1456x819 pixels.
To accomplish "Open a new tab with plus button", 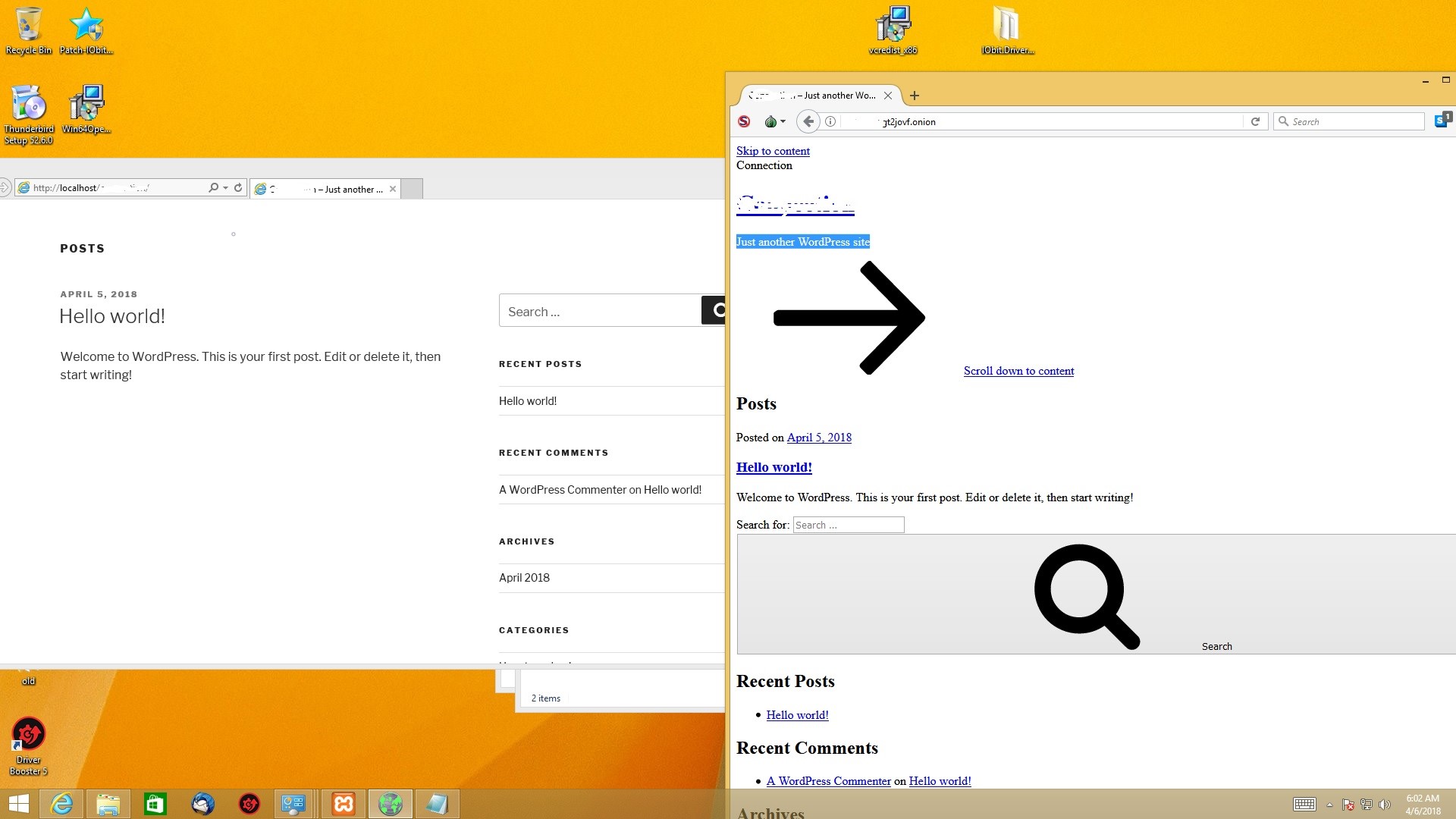I will coord(915,96).
